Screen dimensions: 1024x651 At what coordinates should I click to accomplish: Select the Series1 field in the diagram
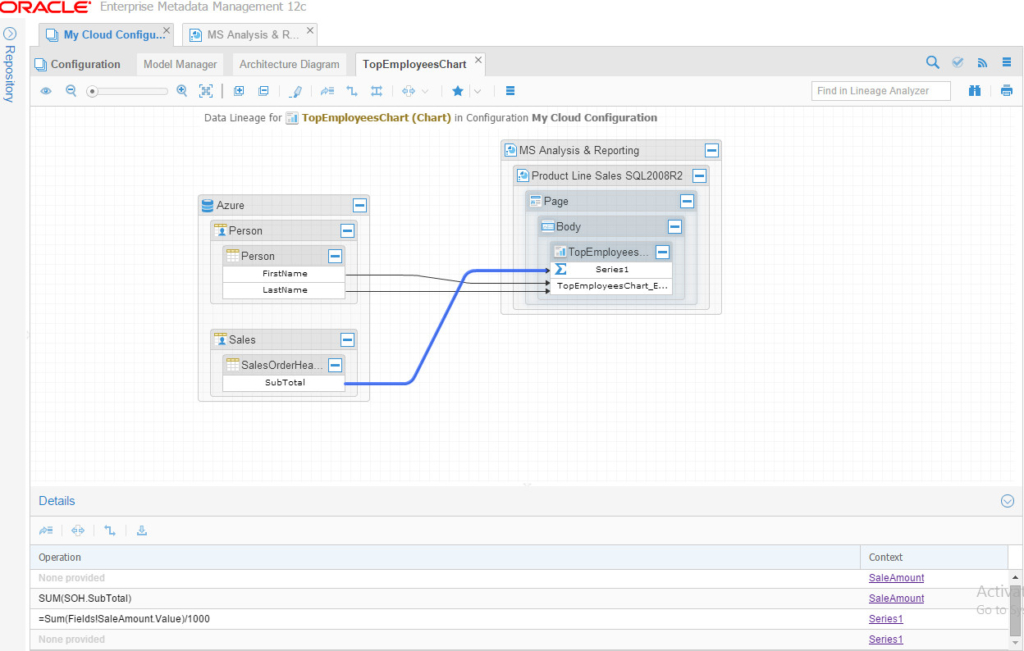click(611, 269)
